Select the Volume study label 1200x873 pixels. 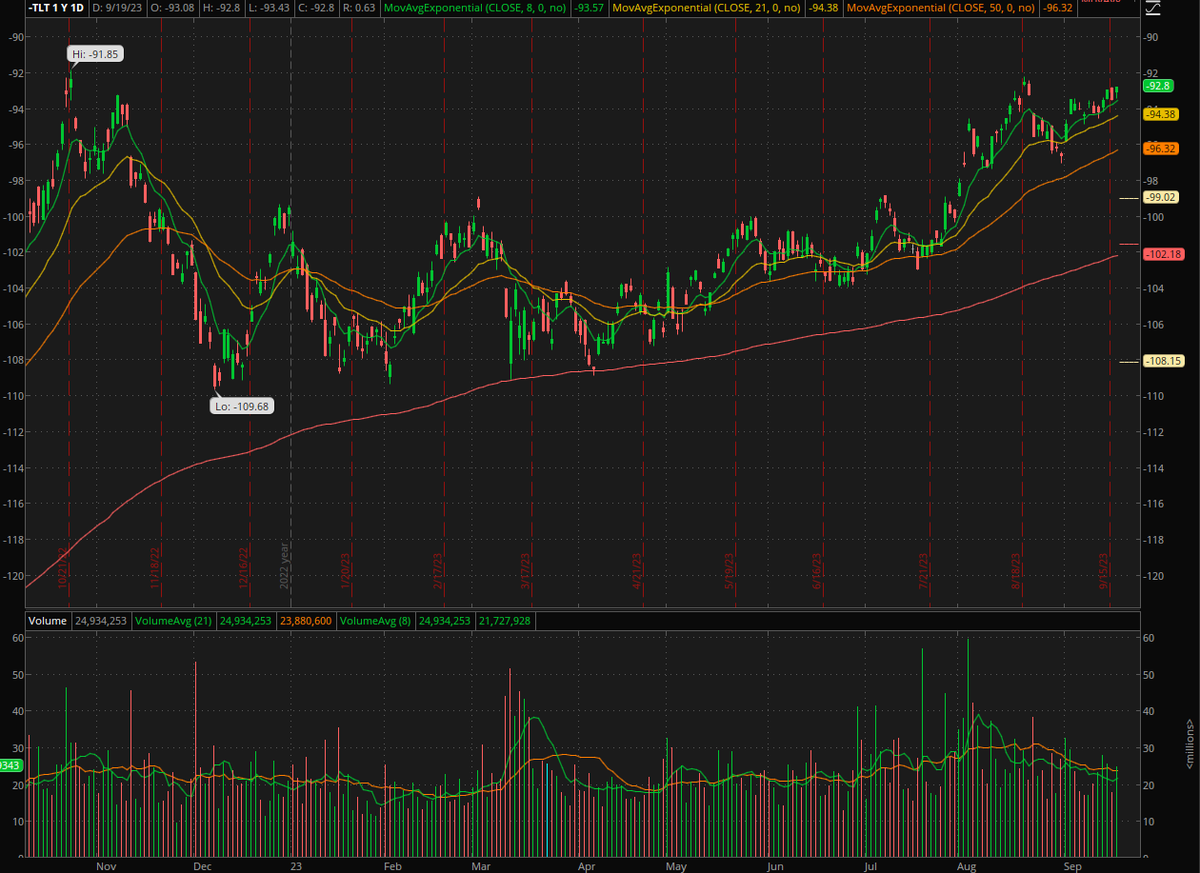pos(47,621)
